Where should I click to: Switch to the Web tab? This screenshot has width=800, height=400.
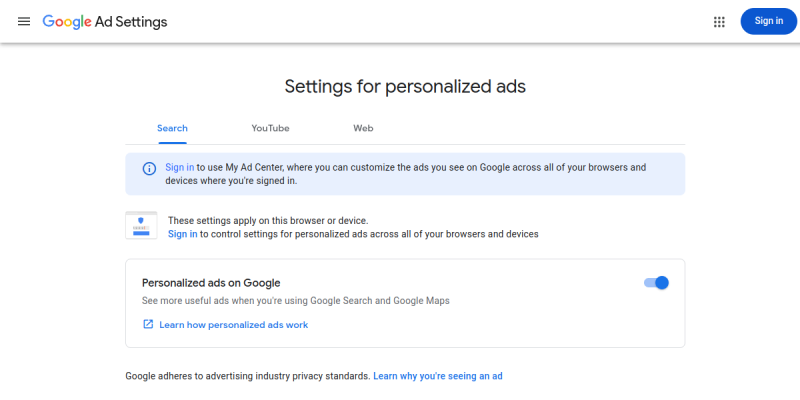tap(363, 129)
